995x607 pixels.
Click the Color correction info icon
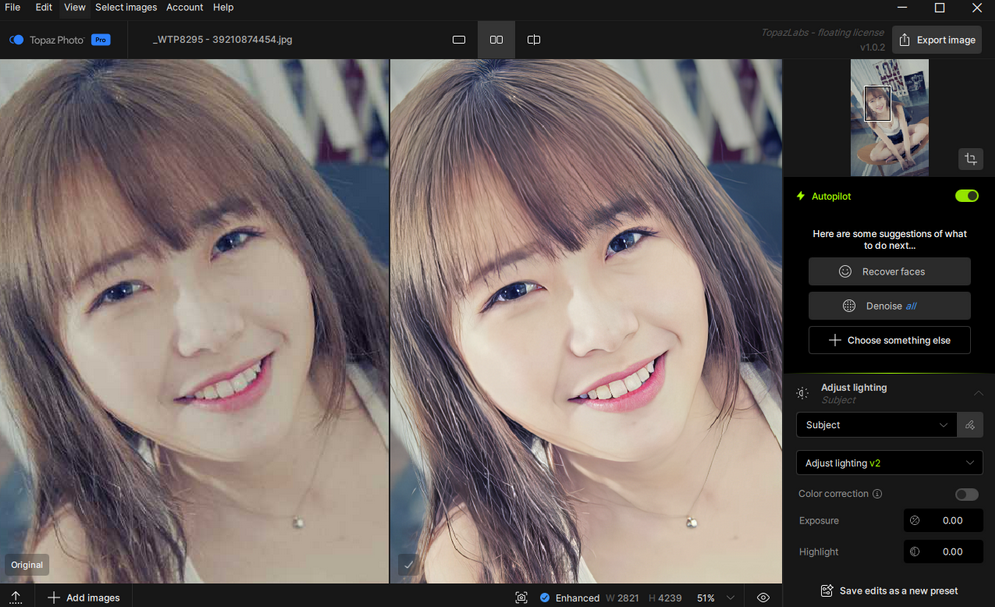coord(877,494)
